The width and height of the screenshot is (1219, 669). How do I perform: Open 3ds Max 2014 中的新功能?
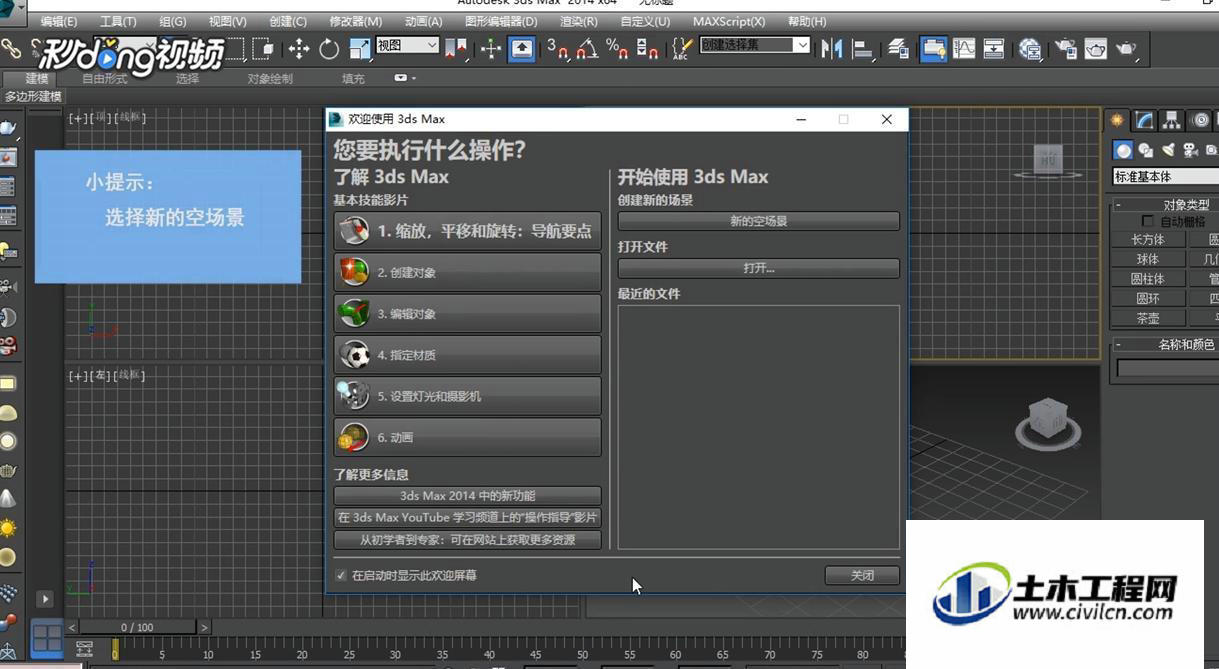(x=467, y=496)
